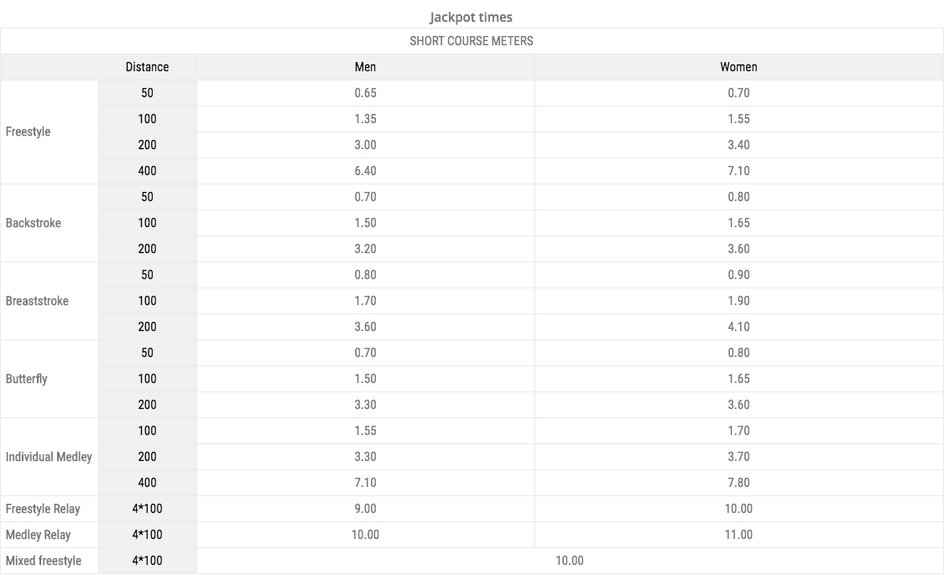
Task: Click the Women column header
Action: (739, 67)
